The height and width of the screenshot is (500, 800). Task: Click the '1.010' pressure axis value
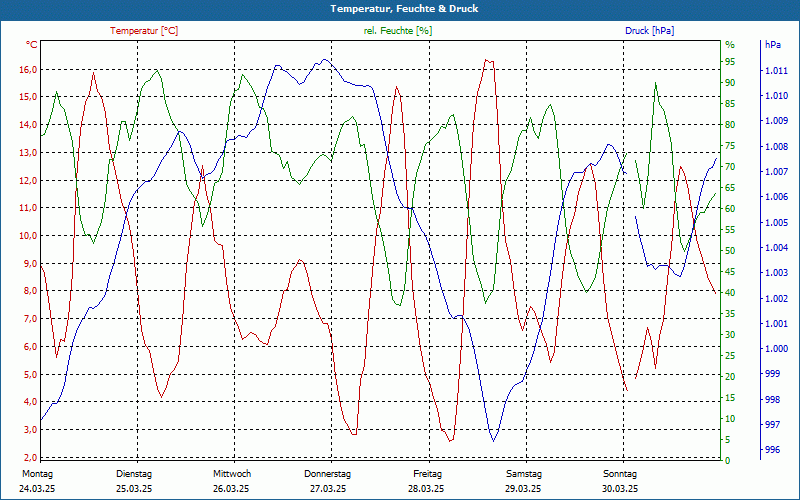pos(777,95)
